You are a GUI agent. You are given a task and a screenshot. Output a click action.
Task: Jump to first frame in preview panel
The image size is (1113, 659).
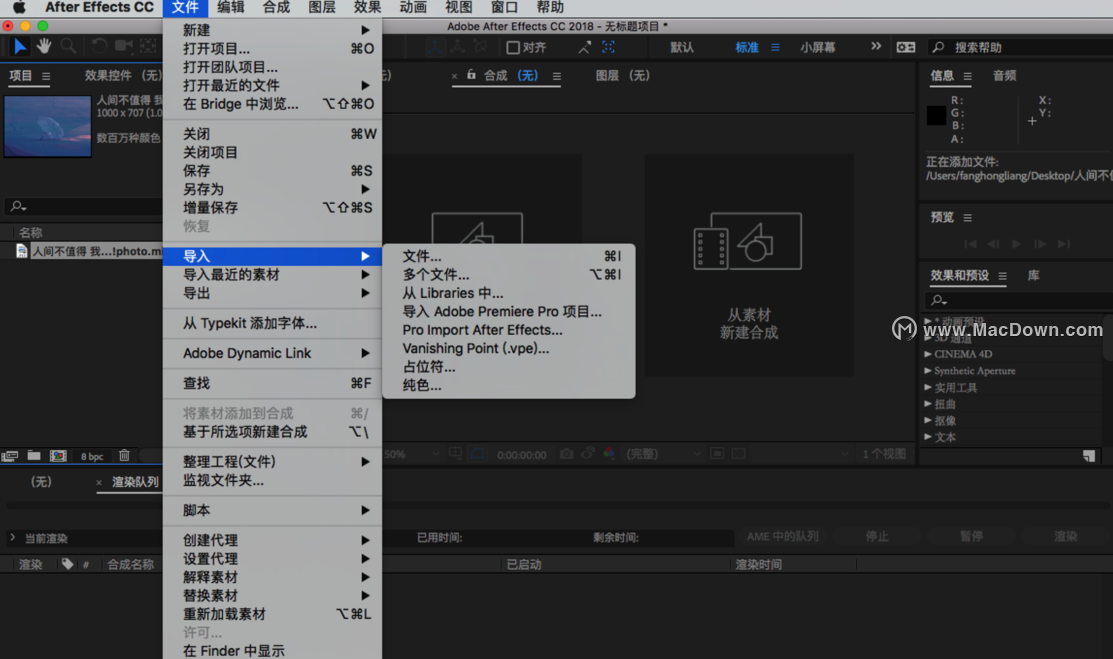[x=970, y=244]
